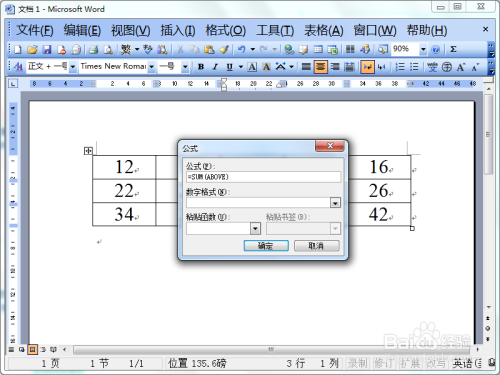Toggle underline formatting
The width and height of the screenshot is (500, 375).
coord(230,67)
